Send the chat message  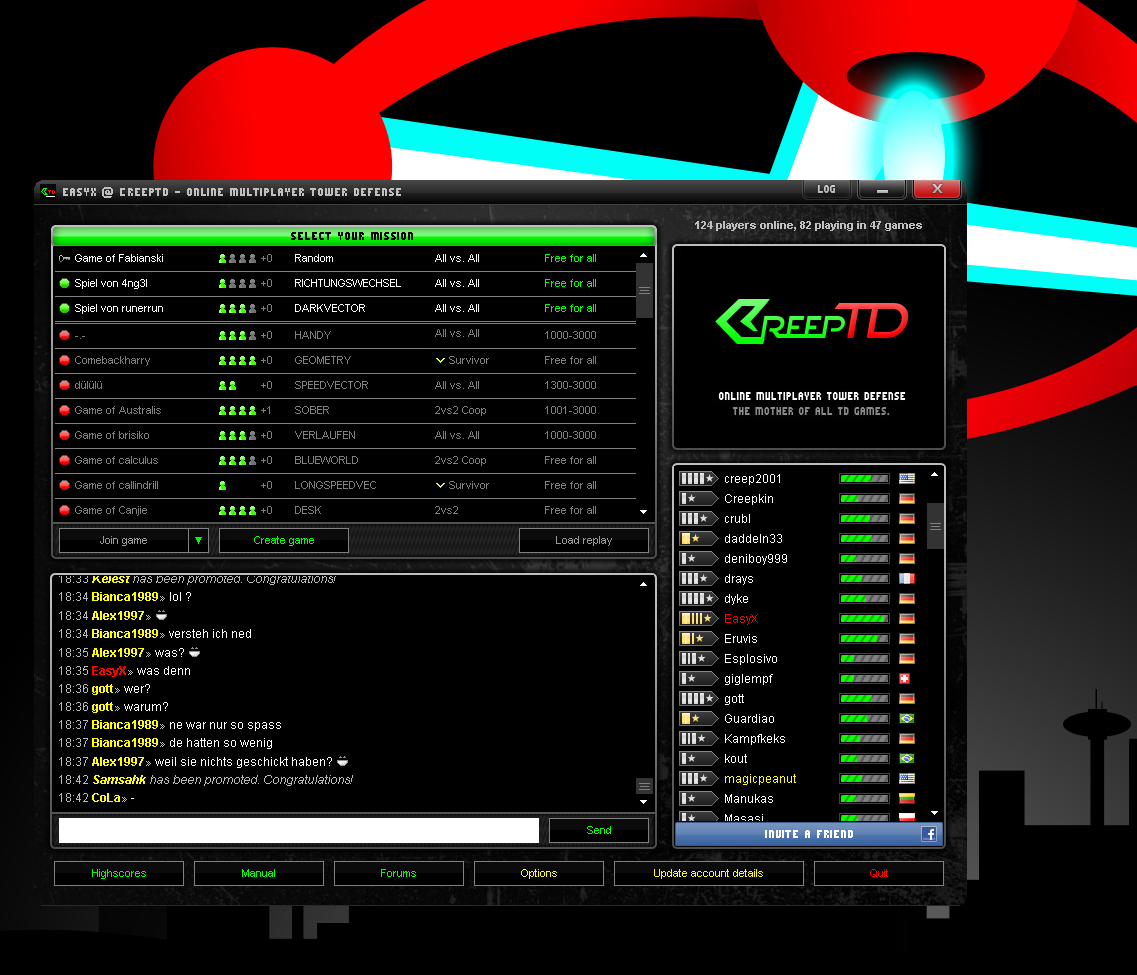pos(599,831)
